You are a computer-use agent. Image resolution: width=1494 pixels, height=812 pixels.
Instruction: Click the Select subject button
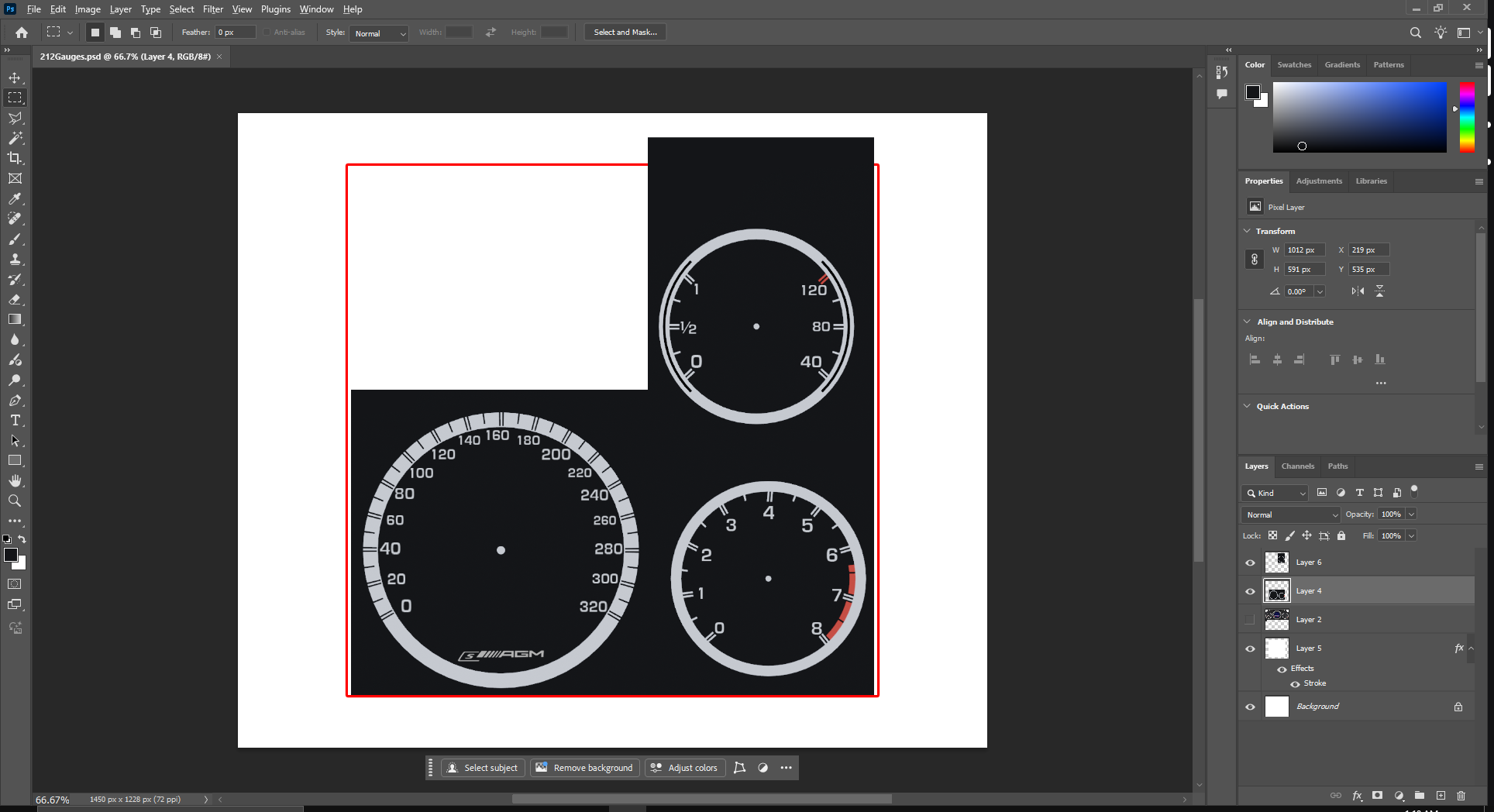[483, 768]
